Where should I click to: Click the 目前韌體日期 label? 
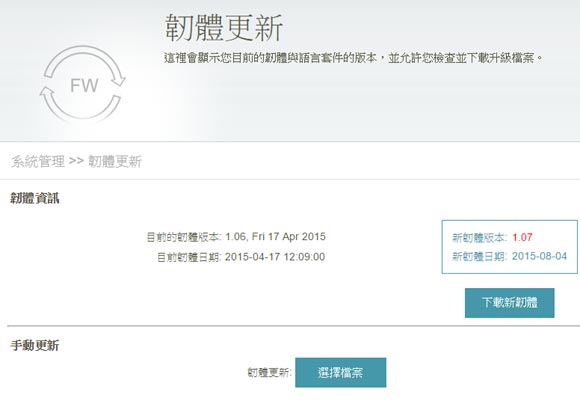(x=189, y=257)
